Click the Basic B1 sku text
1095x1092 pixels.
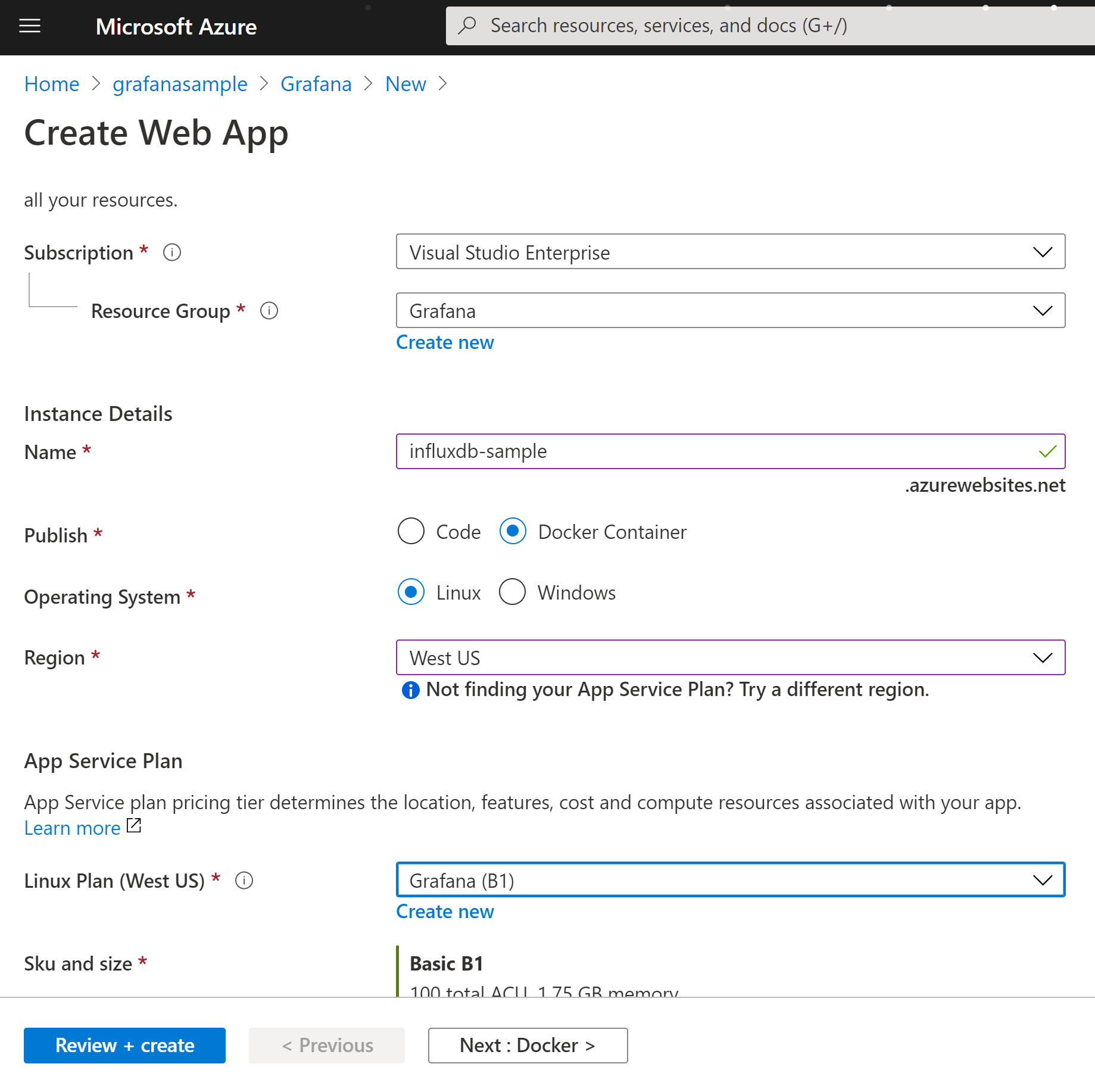click(447, 964)
